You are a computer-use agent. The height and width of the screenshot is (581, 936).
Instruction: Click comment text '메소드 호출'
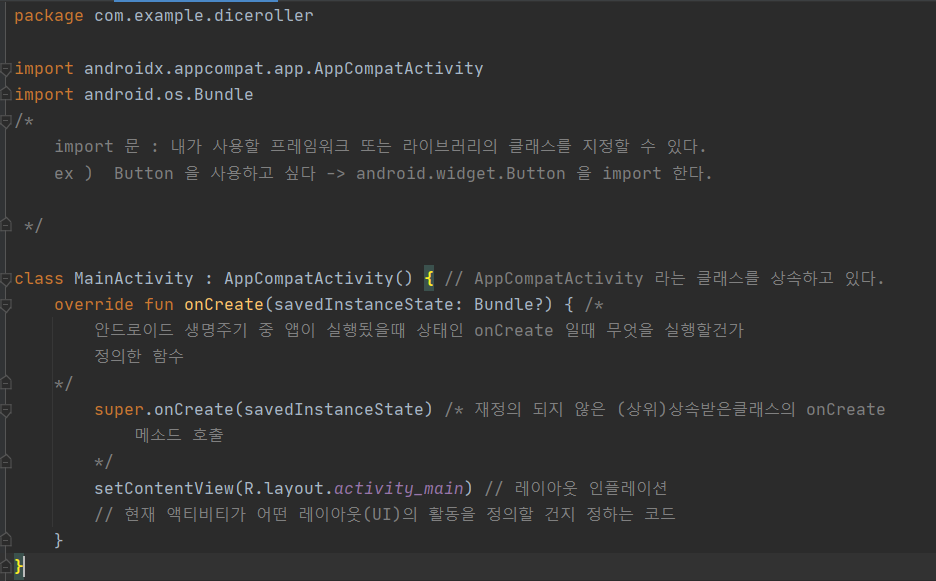click(178, 435)
